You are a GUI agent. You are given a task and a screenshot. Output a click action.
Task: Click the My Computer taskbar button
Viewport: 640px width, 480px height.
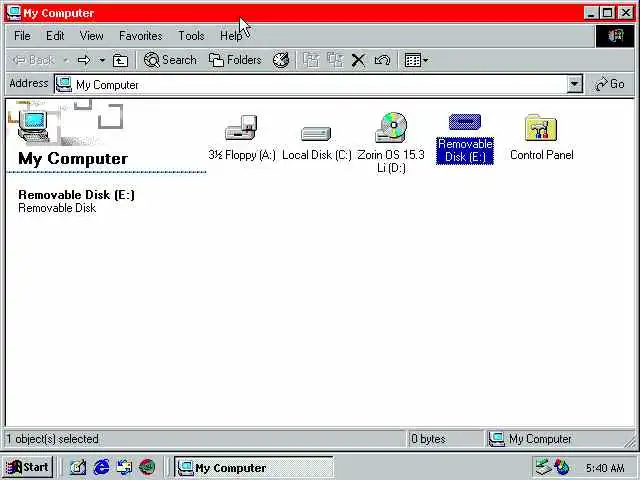253,467
